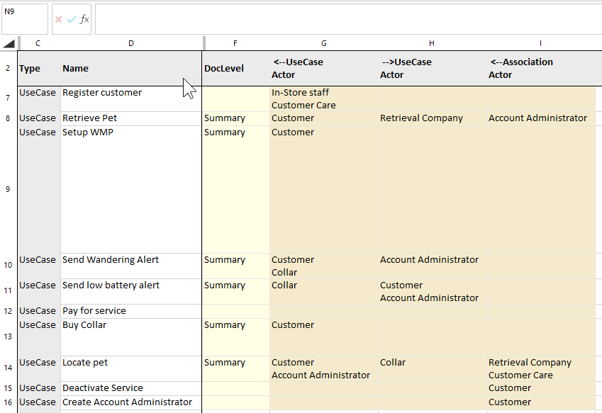Screen dimensions: 602x413
Task: Click the 'Type' header cell
Action: click(x=39, y=68)
